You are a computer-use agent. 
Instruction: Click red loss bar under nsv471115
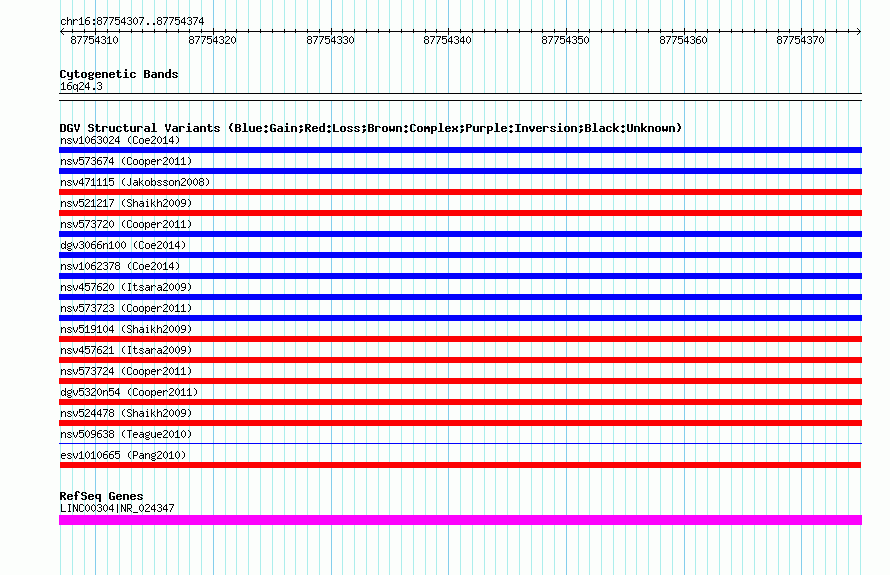(460, 192)
